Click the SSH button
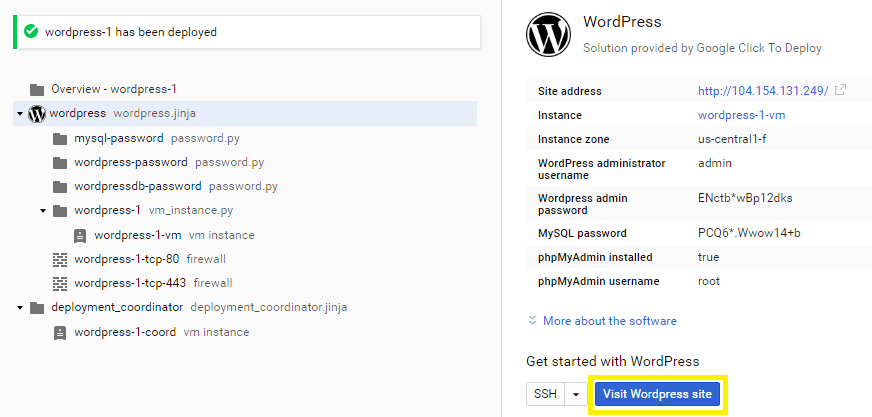This screenshot has height=417, width=872. tap(546, 394)
